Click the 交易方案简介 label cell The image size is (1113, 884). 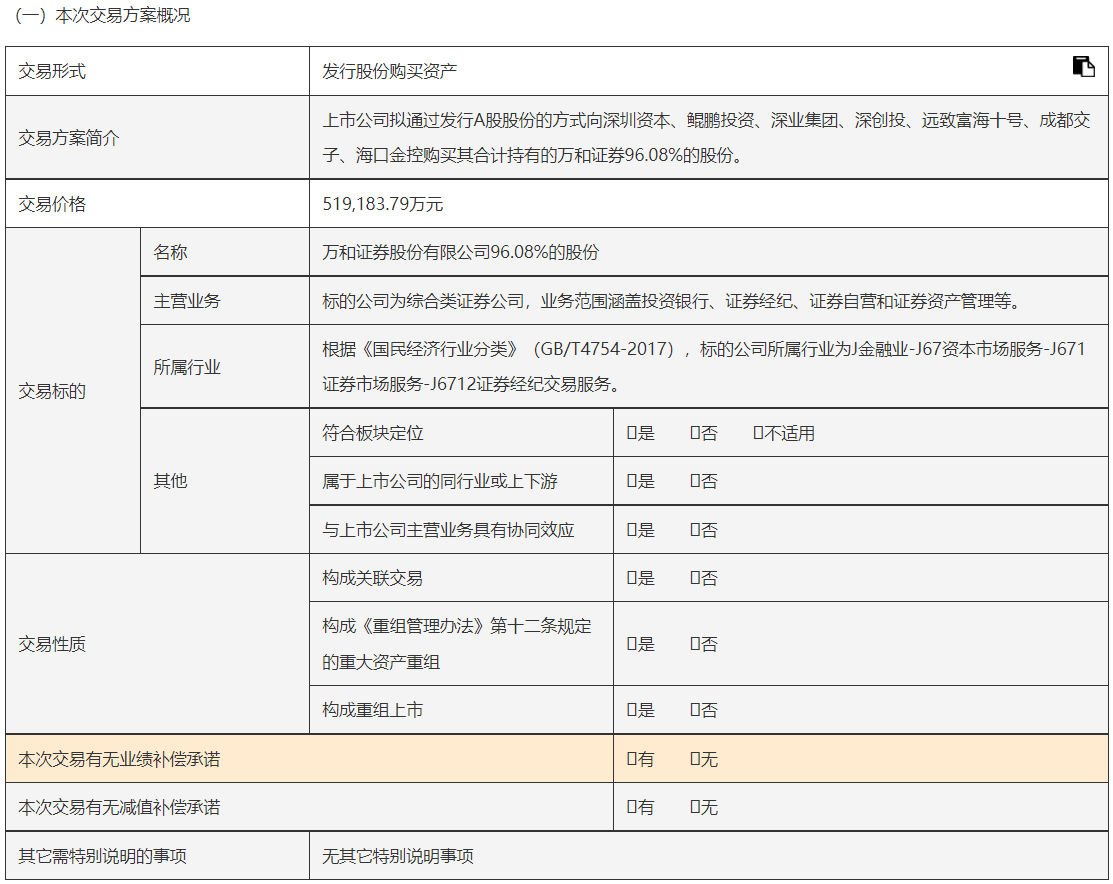158,138
